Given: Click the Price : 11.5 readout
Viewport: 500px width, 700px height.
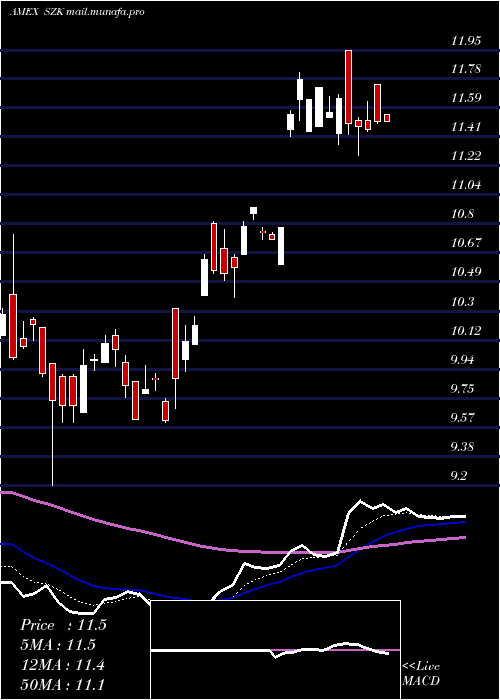Looking at the screenshot, I should (63, 625).
